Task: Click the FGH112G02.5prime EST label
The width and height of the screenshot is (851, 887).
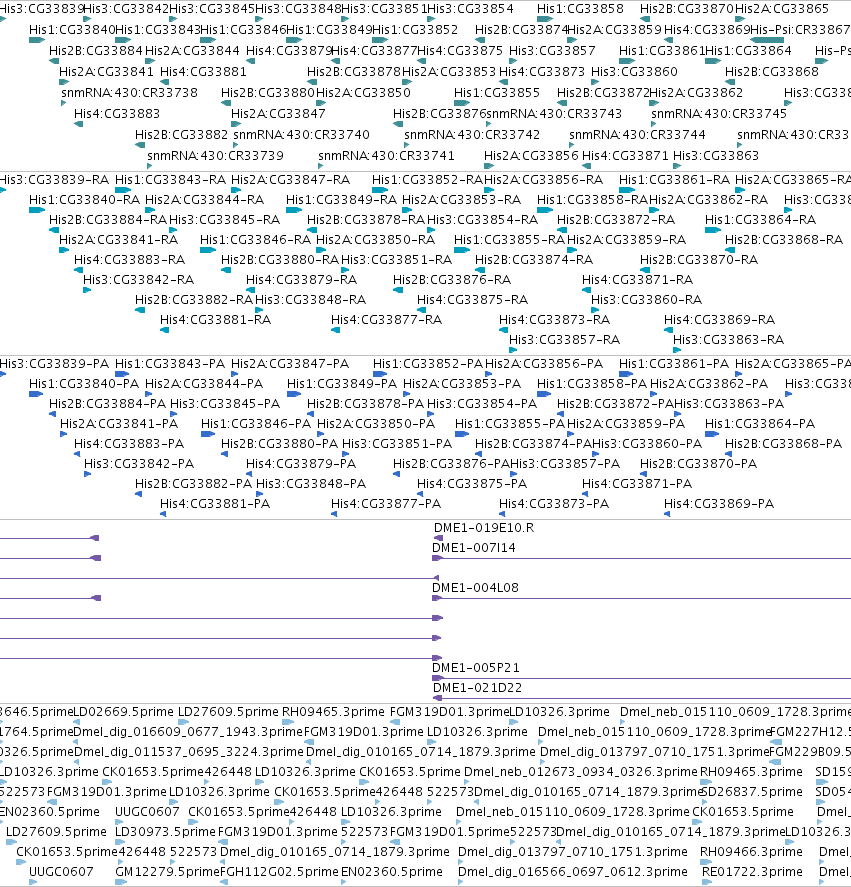Action: coord(279,872)
